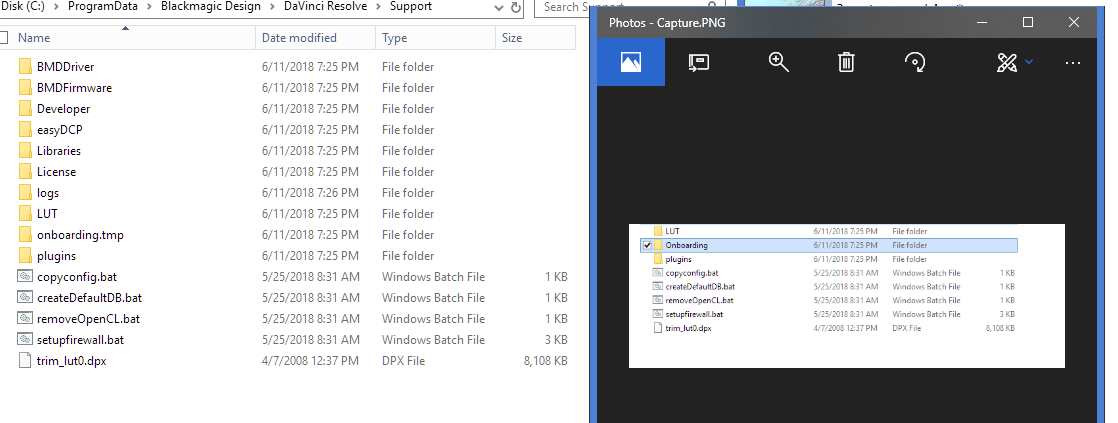The width and height of the screenshot is (1118, 423).
Task: Click the trim_lut0.dpx file icon in Explorer
Action: coord(25,361)
